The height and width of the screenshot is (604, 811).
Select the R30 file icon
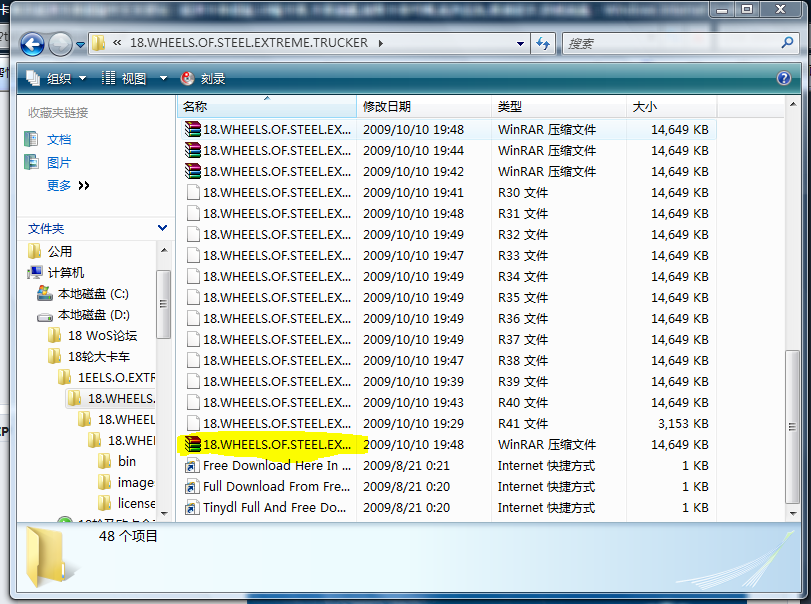pos(192,193)
